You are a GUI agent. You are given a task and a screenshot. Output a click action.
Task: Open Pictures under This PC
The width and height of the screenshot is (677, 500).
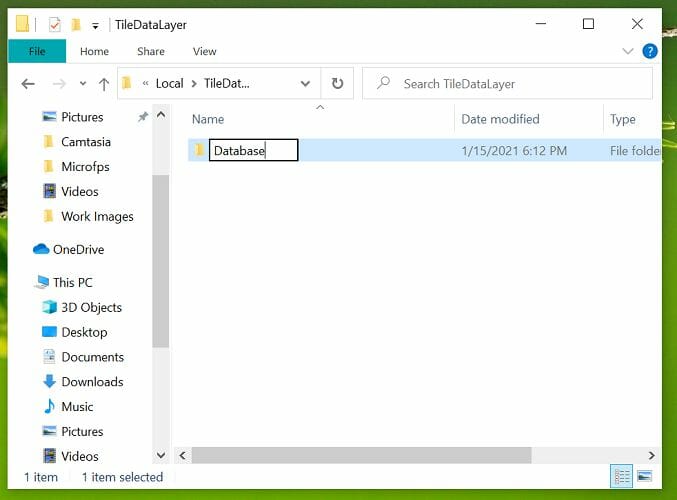tap(82, 431)
